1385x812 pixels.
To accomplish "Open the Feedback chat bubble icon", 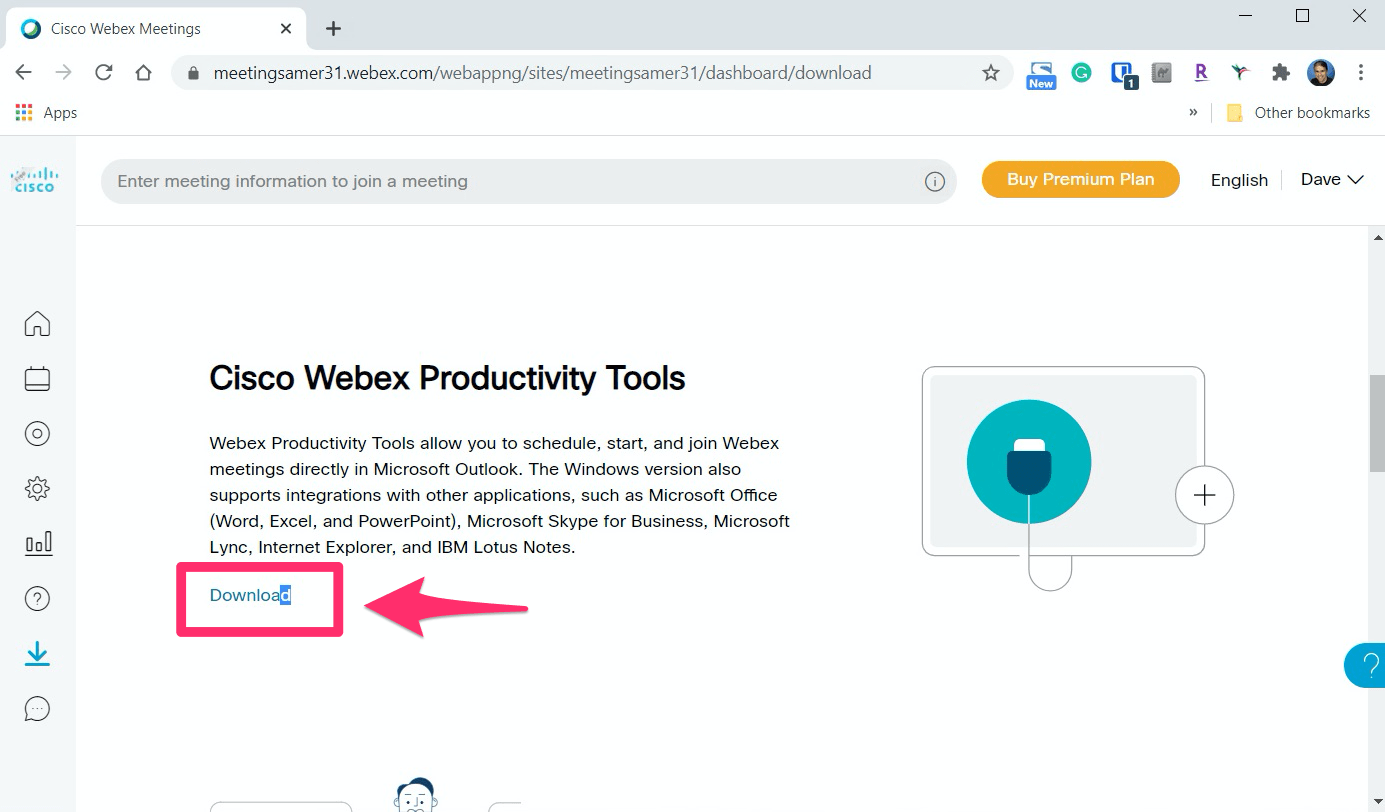I will [x=37, y=709].
